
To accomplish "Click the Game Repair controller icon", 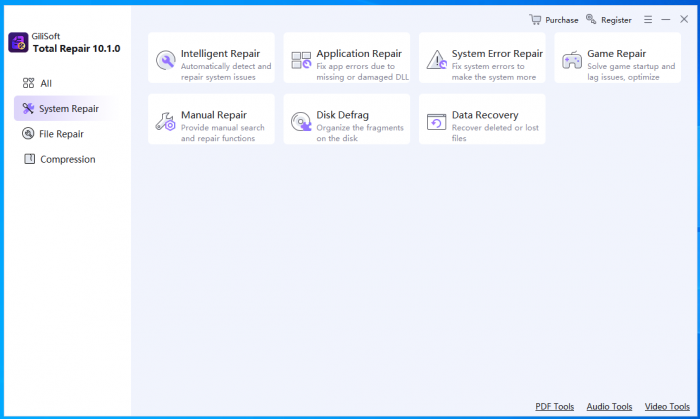I will pos(572,60).
